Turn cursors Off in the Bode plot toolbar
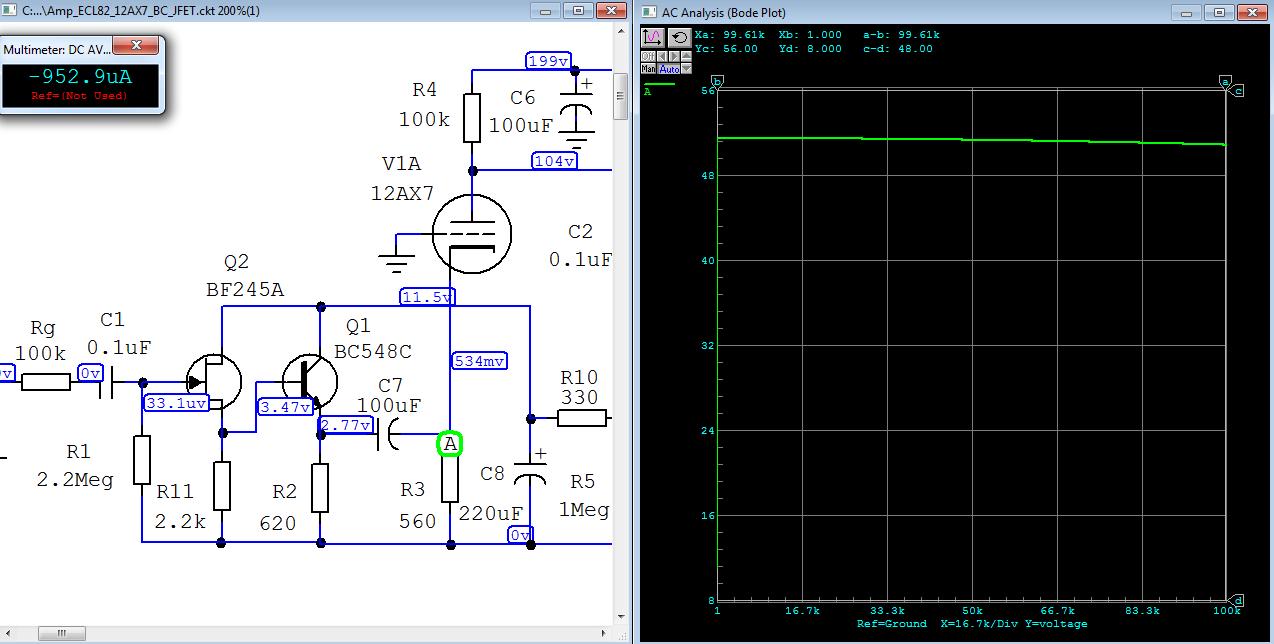1274x644 pixels. click(648, 56)
